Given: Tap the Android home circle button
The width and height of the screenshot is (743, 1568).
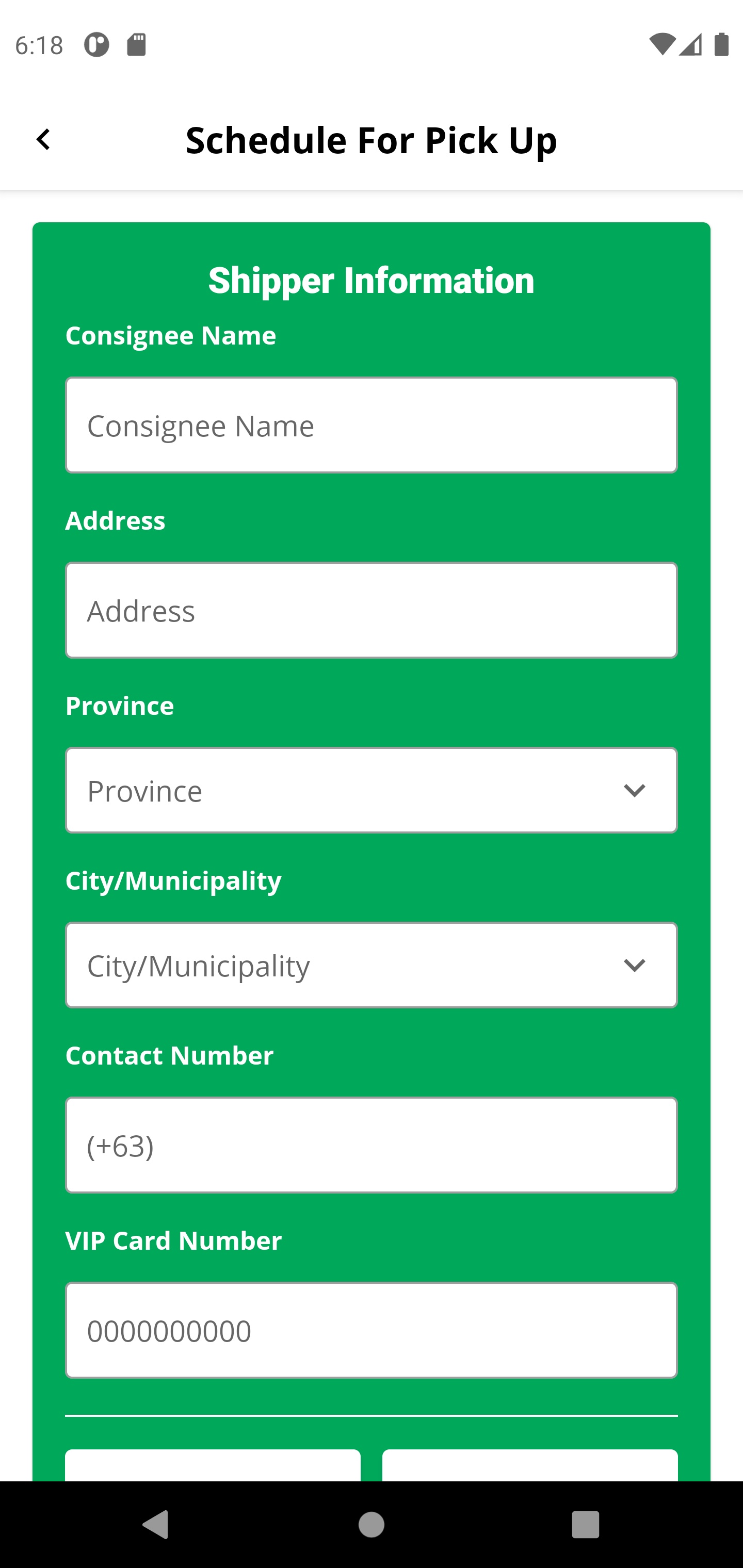Looking at the screenshot, I should click(372, 1525).
